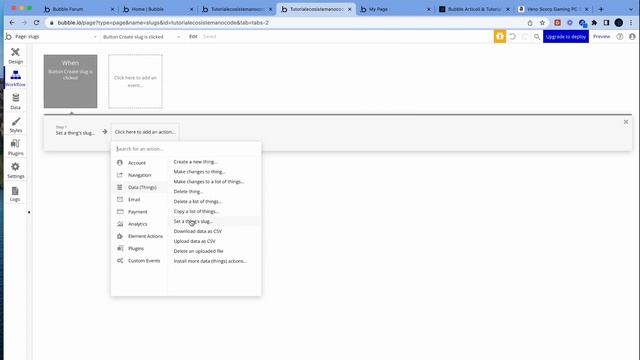This screenshot has width=640, height=360.
Task: Click the Click here to add an action button
Action: point(145,132)
